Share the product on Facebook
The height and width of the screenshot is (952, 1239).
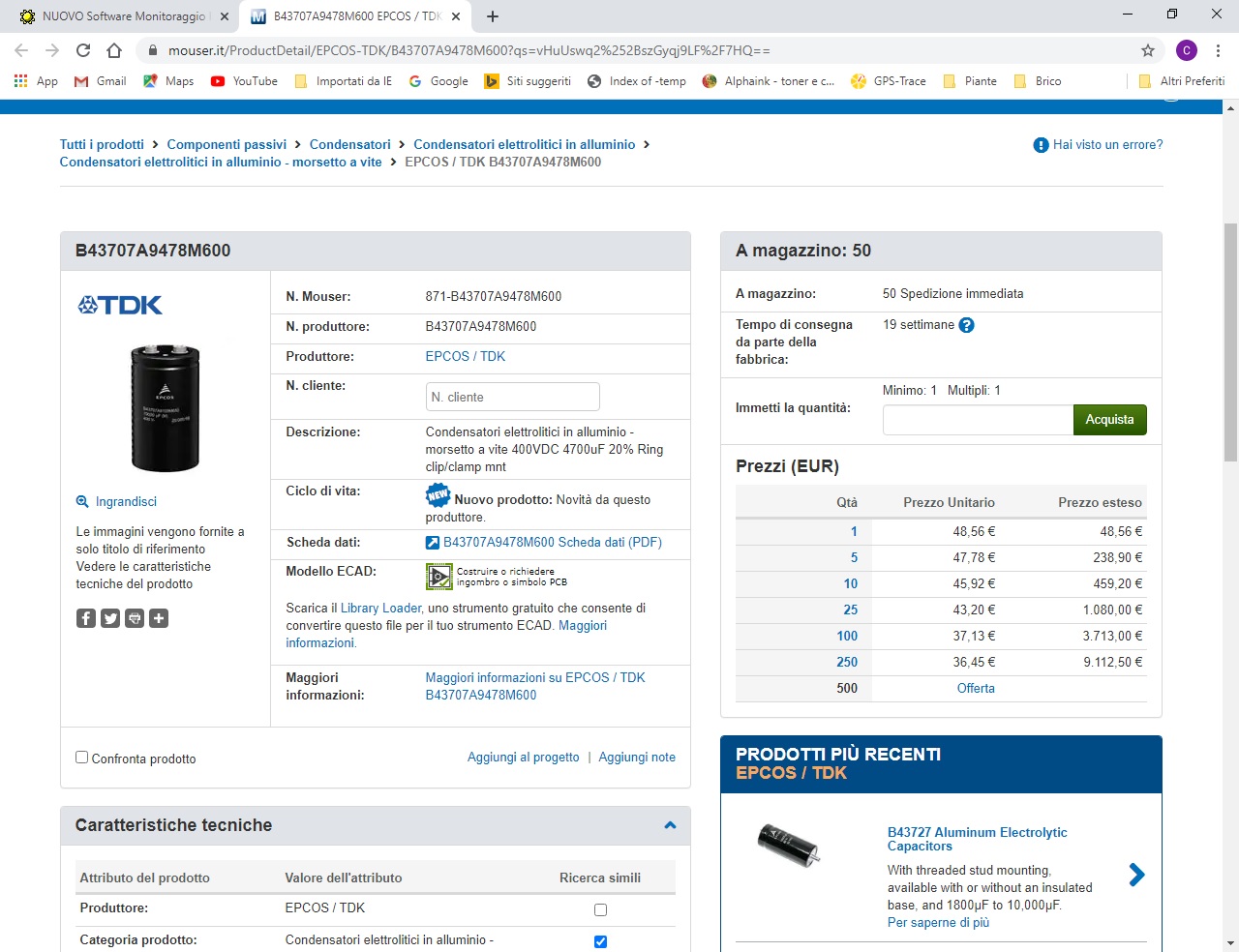pos(86,618)
